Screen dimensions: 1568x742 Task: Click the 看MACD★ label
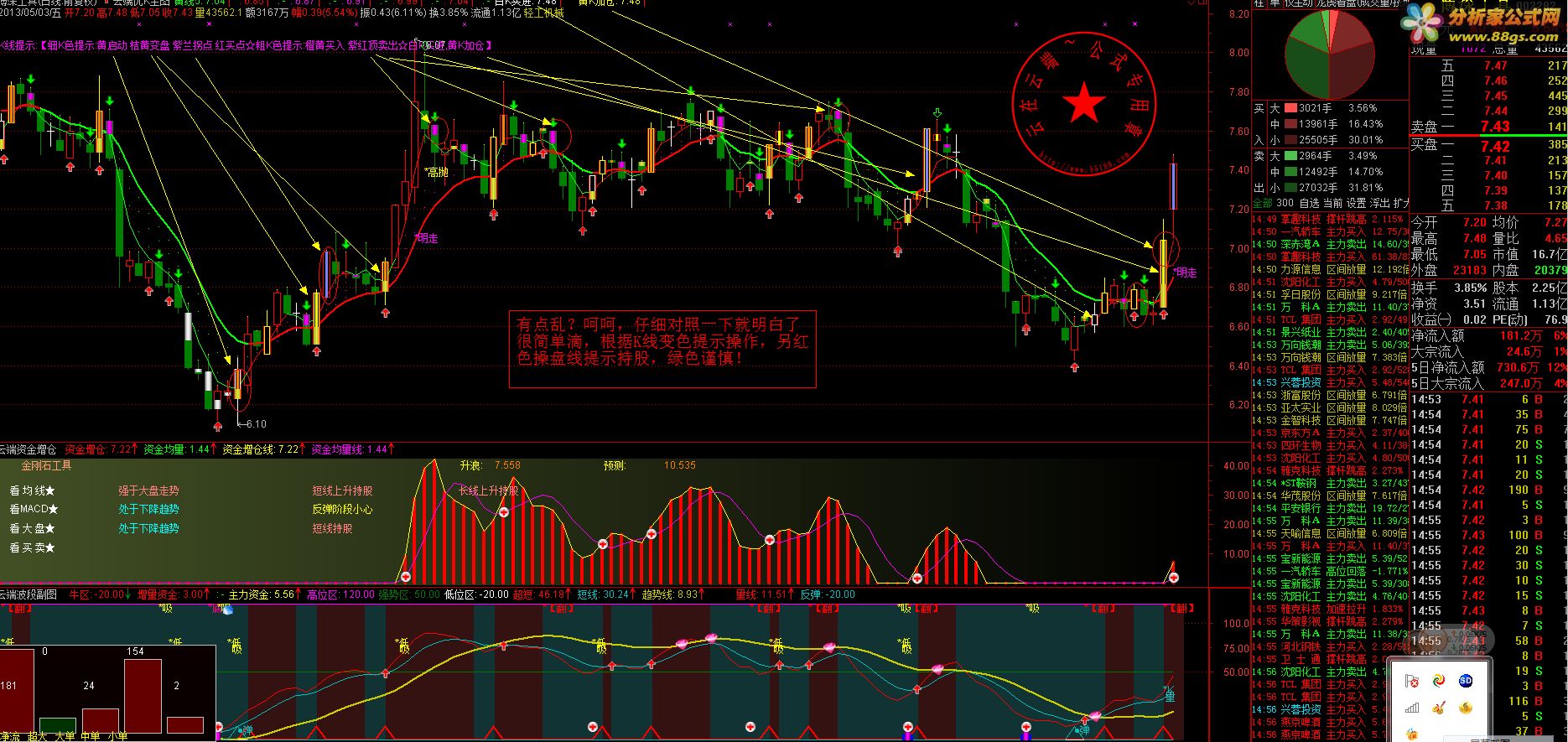point(34,509)
